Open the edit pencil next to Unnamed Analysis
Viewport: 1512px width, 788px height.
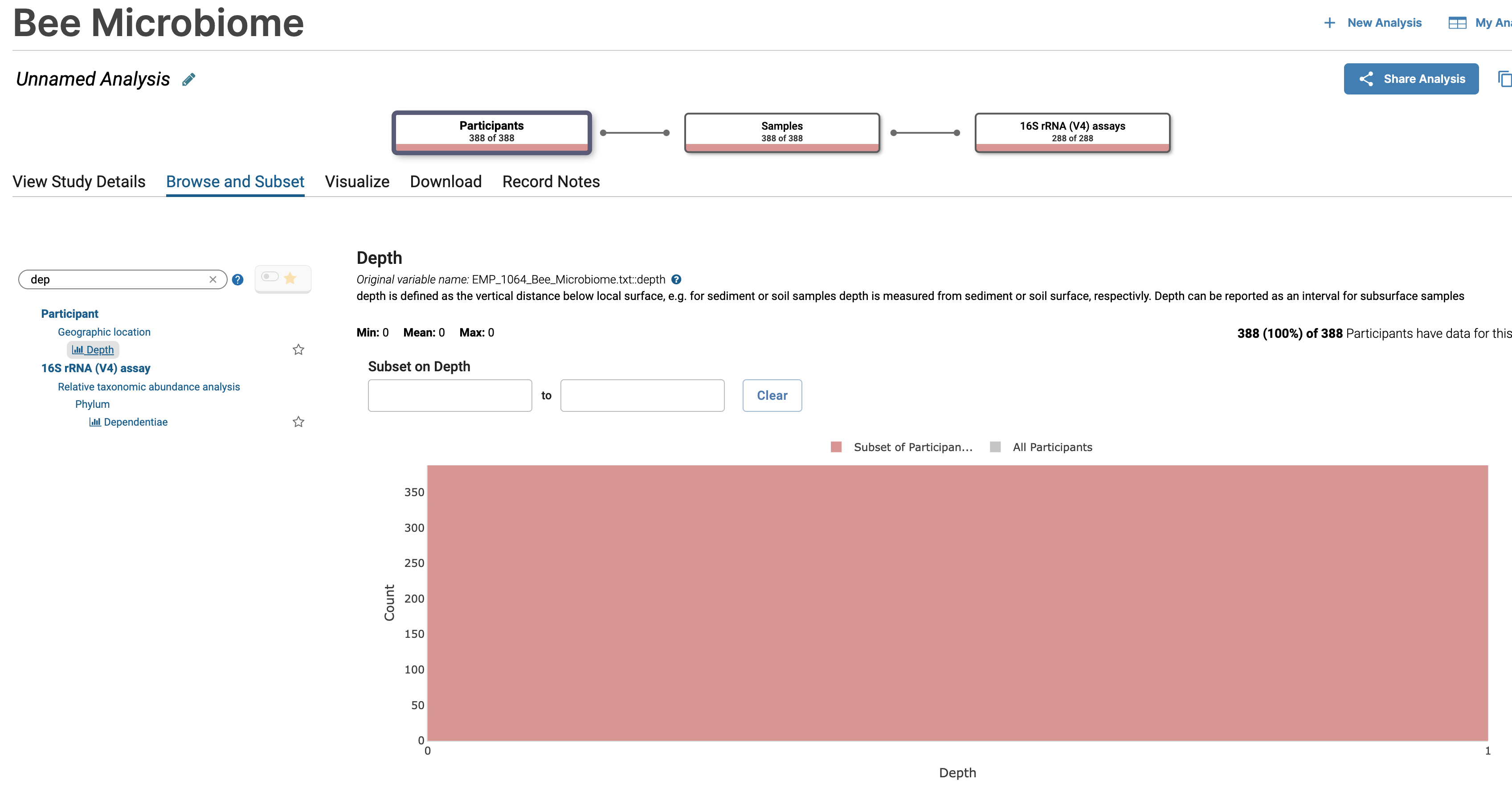click(188, 79)
